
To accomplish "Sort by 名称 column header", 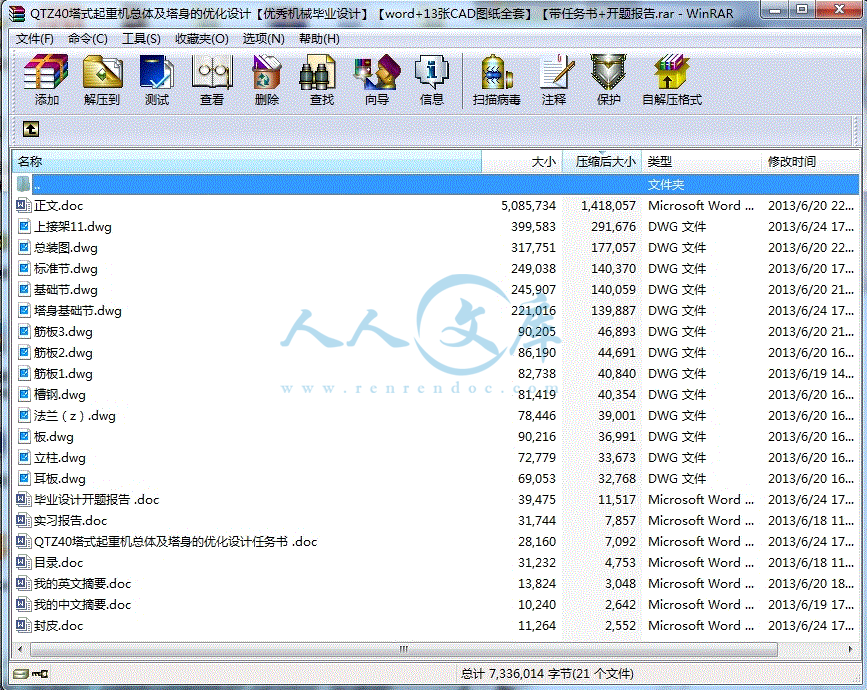I will (247, 161).
